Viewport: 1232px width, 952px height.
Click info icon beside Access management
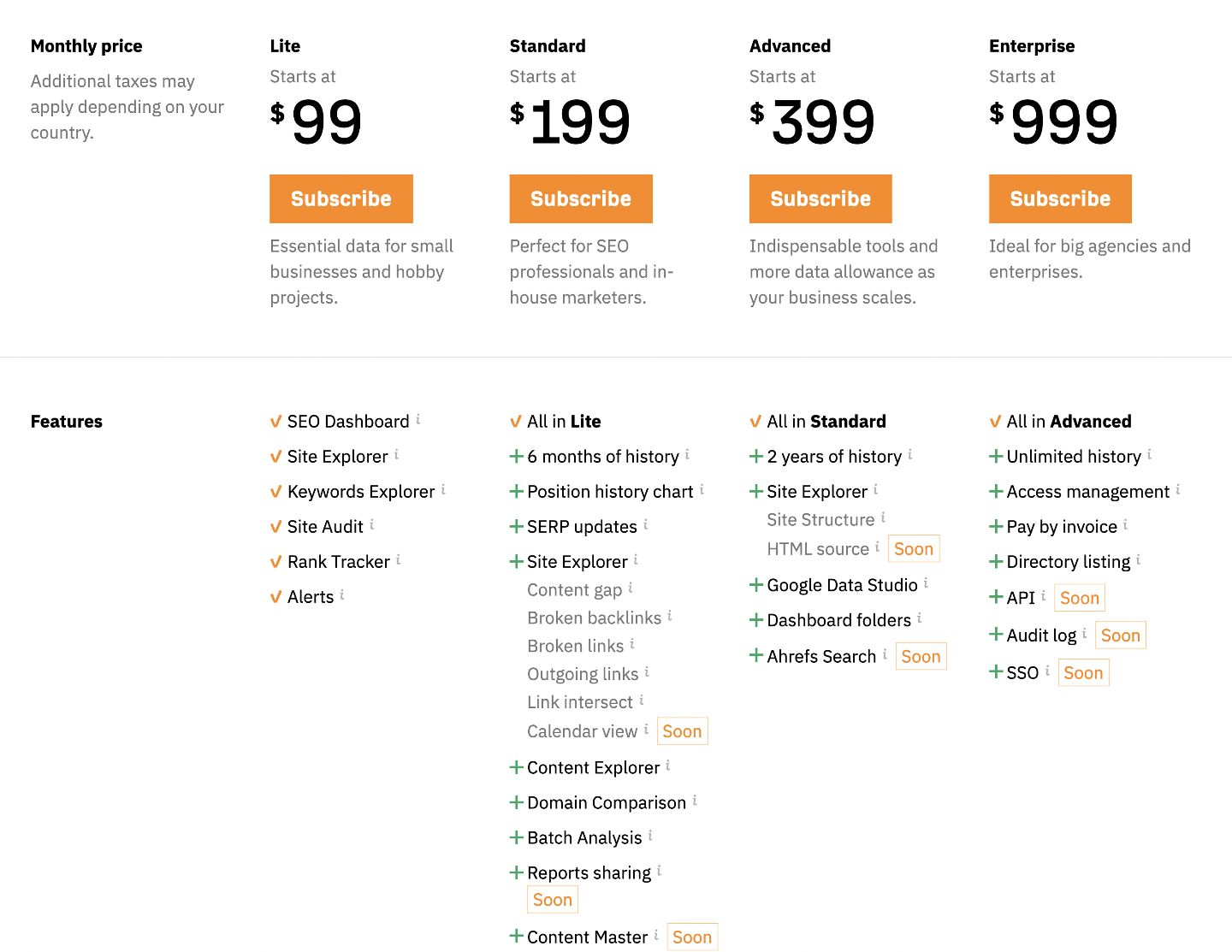point(1178,489)
